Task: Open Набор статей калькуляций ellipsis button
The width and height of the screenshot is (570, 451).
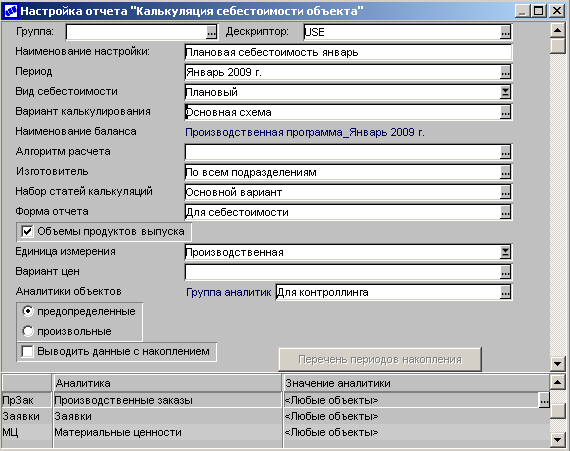Action: click(x=505, y=192)
